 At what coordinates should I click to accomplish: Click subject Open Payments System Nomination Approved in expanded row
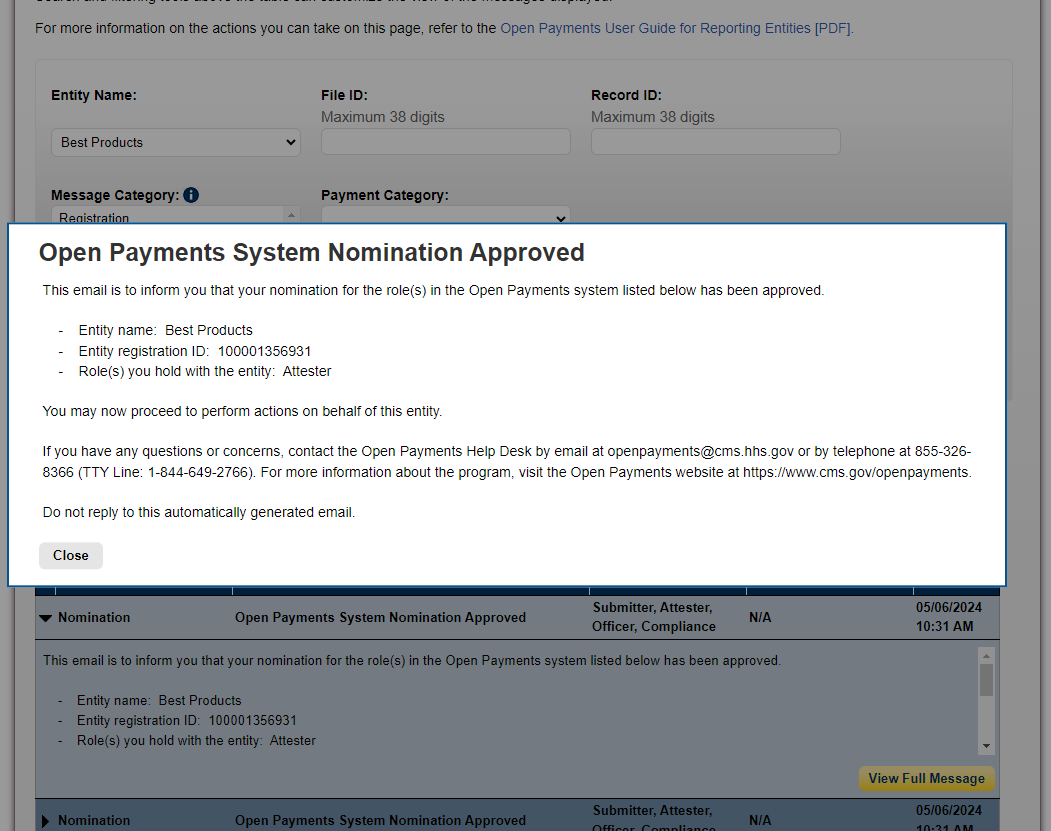click(380, 617)
